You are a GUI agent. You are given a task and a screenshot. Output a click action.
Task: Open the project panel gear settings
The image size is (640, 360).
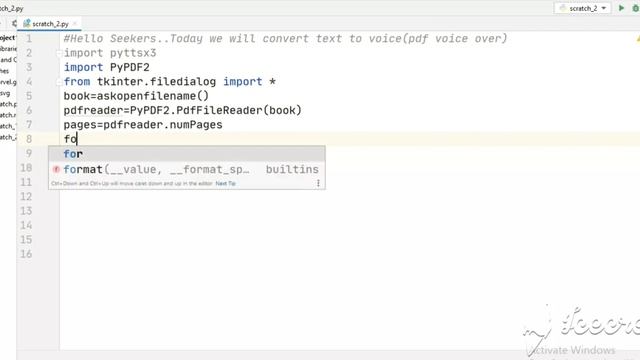click(14, 24)
